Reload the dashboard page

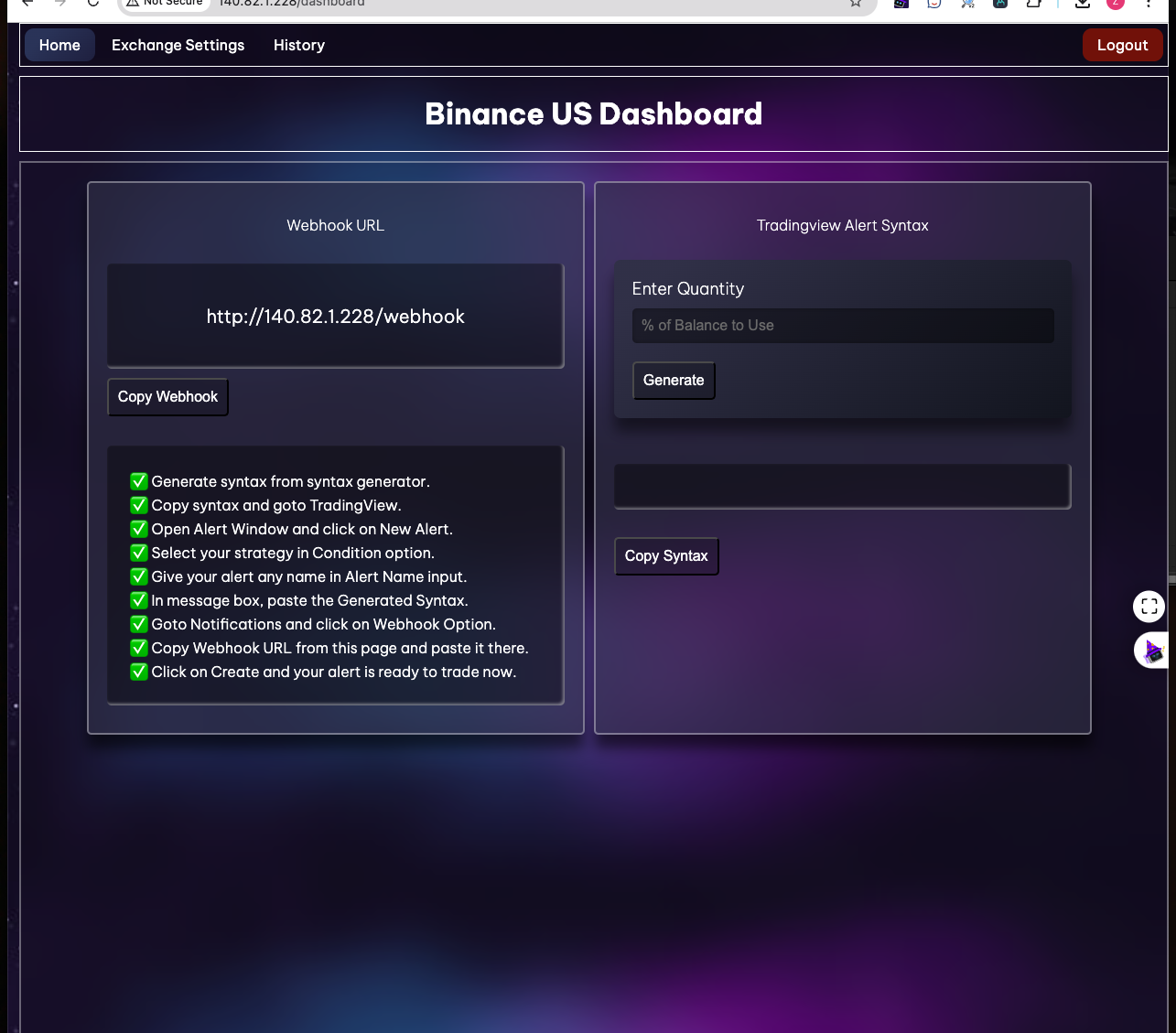tap(92, 5)
